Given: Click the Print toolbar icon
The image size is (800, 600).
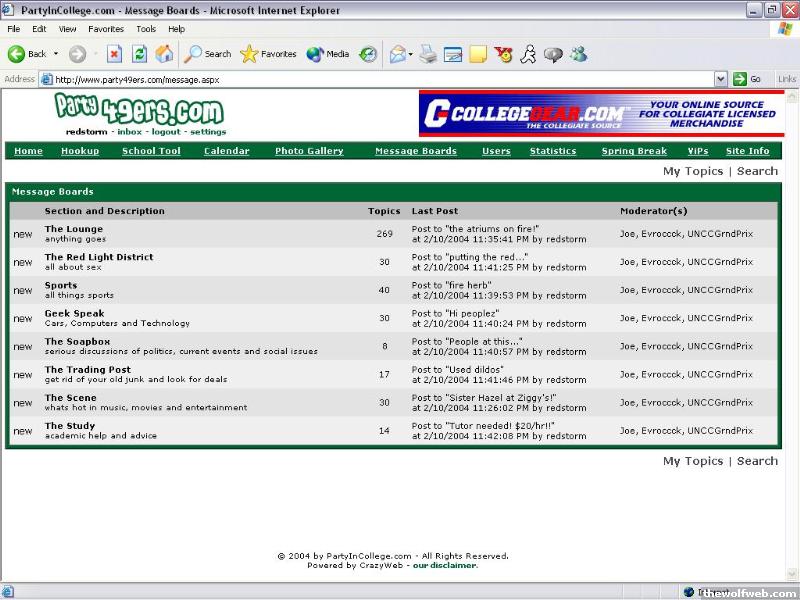Looking at the screenshot, I should 428,54.
